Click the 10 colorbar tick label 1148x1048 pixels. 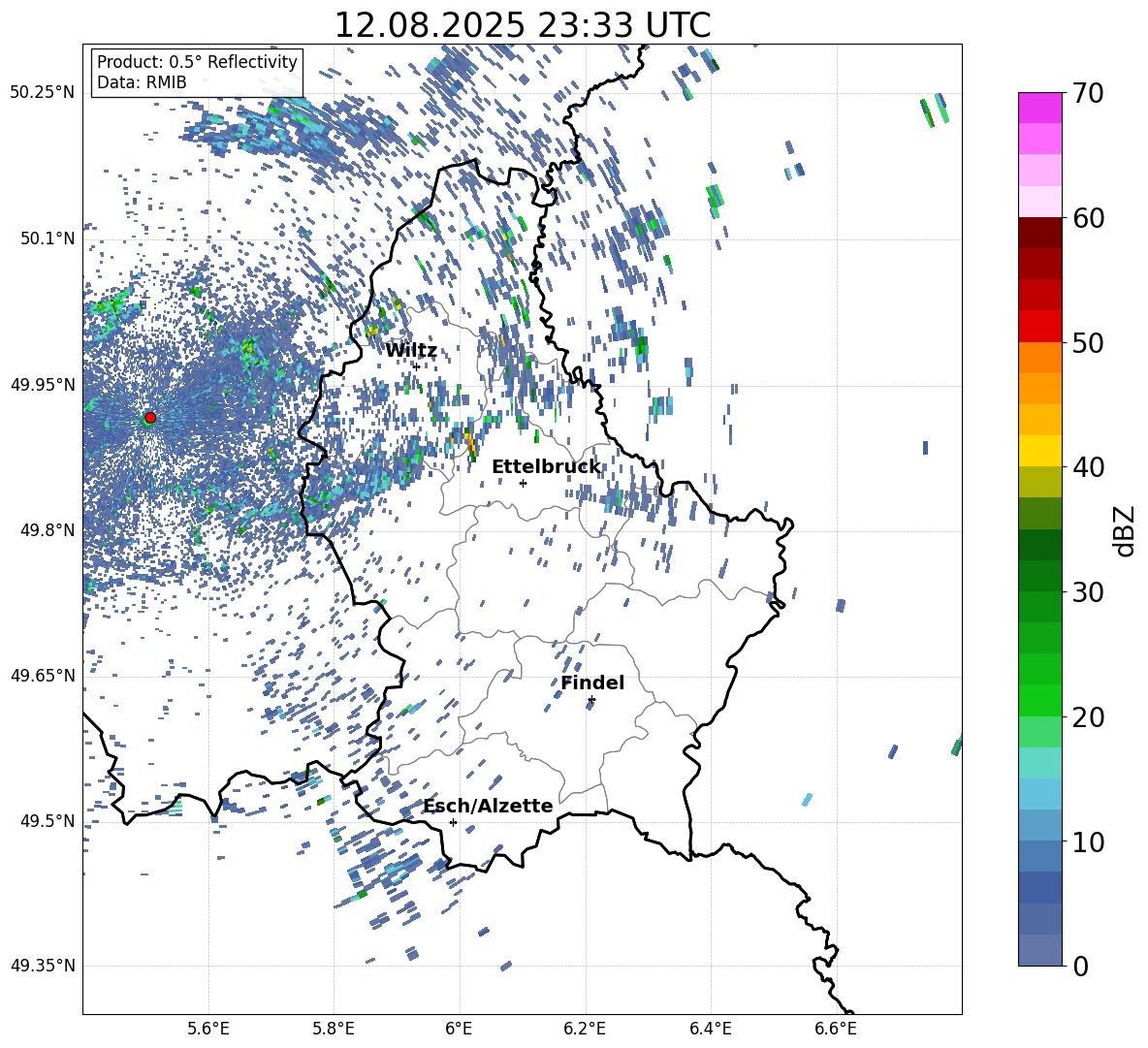[1088, 842]
